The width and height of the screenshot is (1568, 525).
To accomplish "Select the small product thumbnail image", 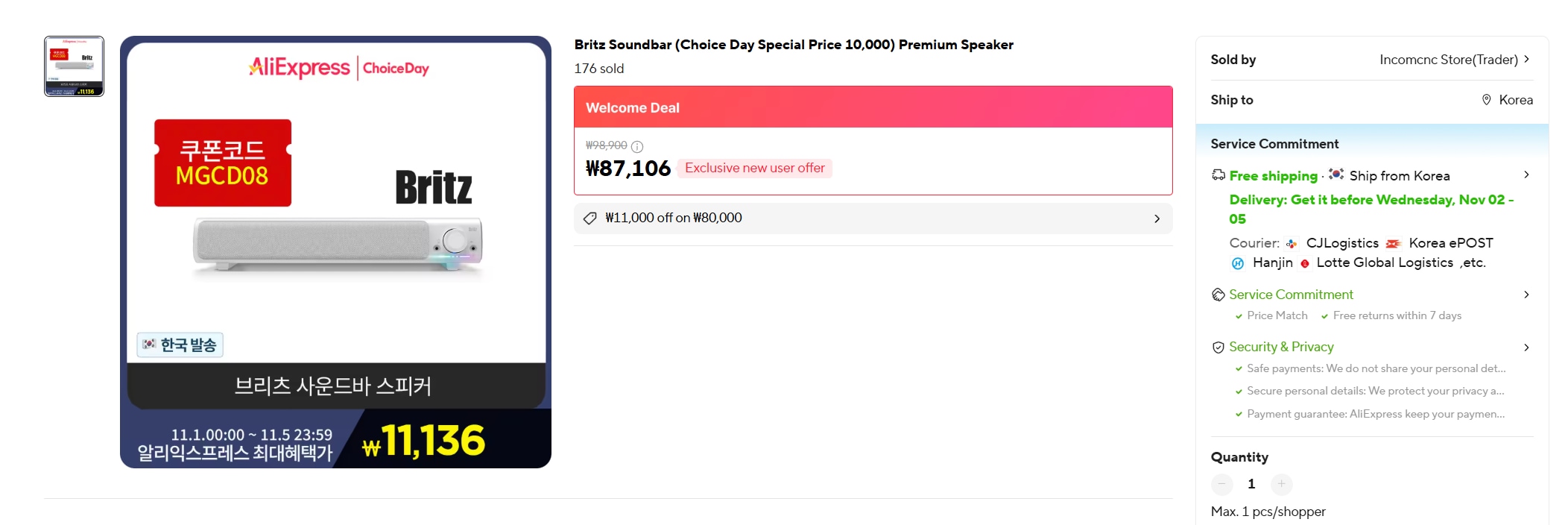I will point(74,66).
